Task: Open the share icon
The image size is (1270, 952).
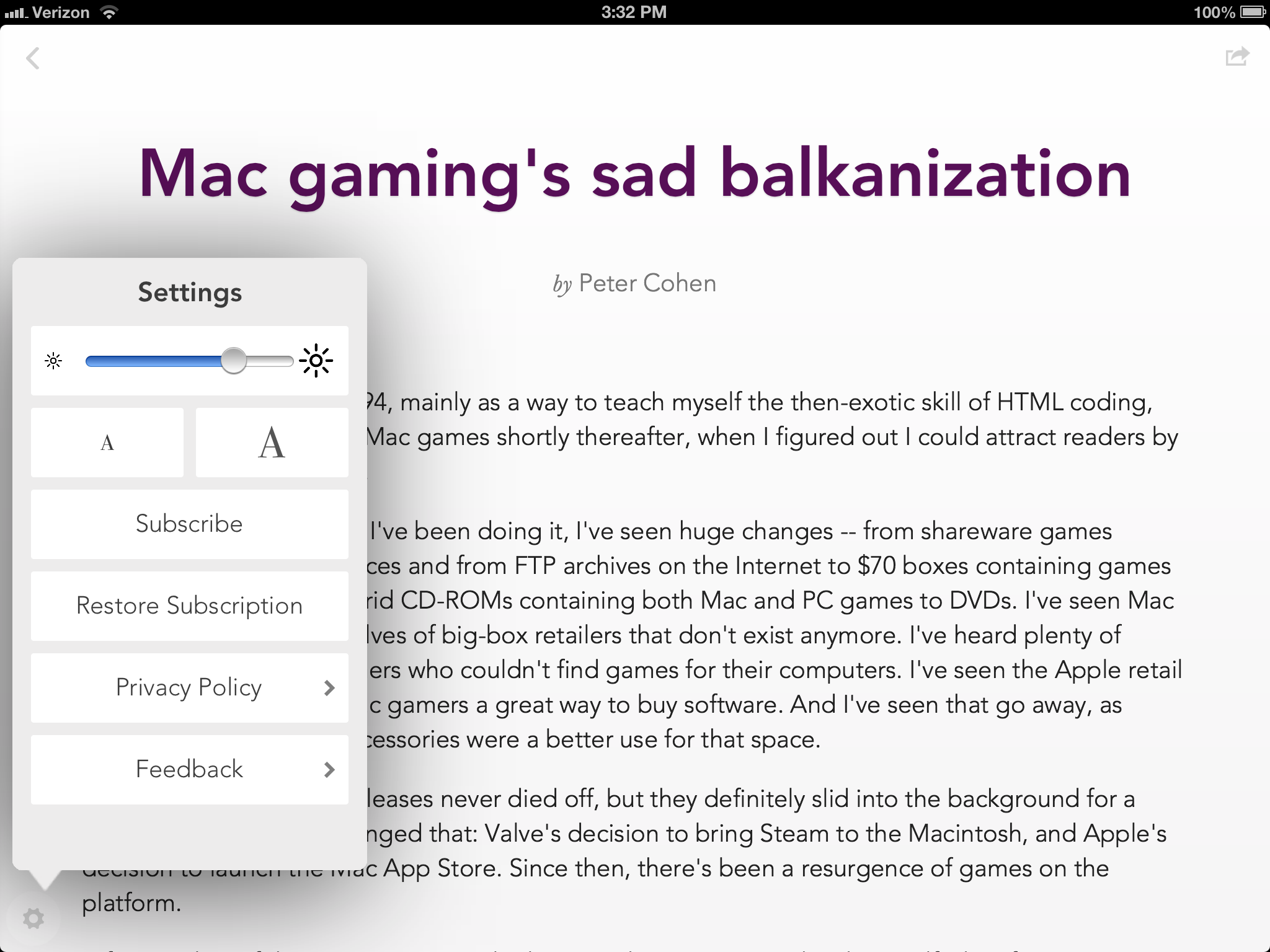Action: click(1237, 57)
